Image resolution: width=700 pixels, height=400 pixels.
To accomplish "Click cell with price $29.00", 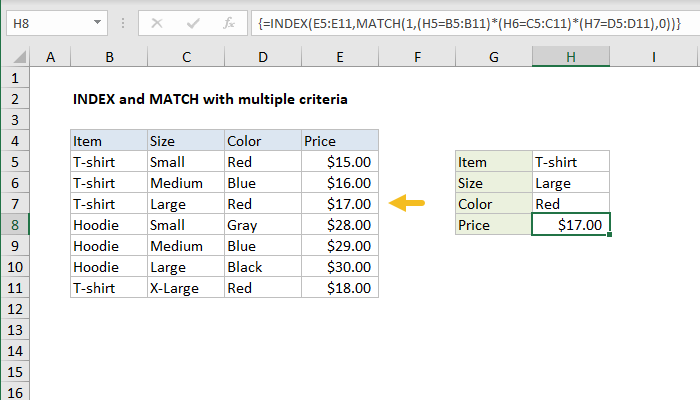I will pyautogui.click(x=340, y=246).
